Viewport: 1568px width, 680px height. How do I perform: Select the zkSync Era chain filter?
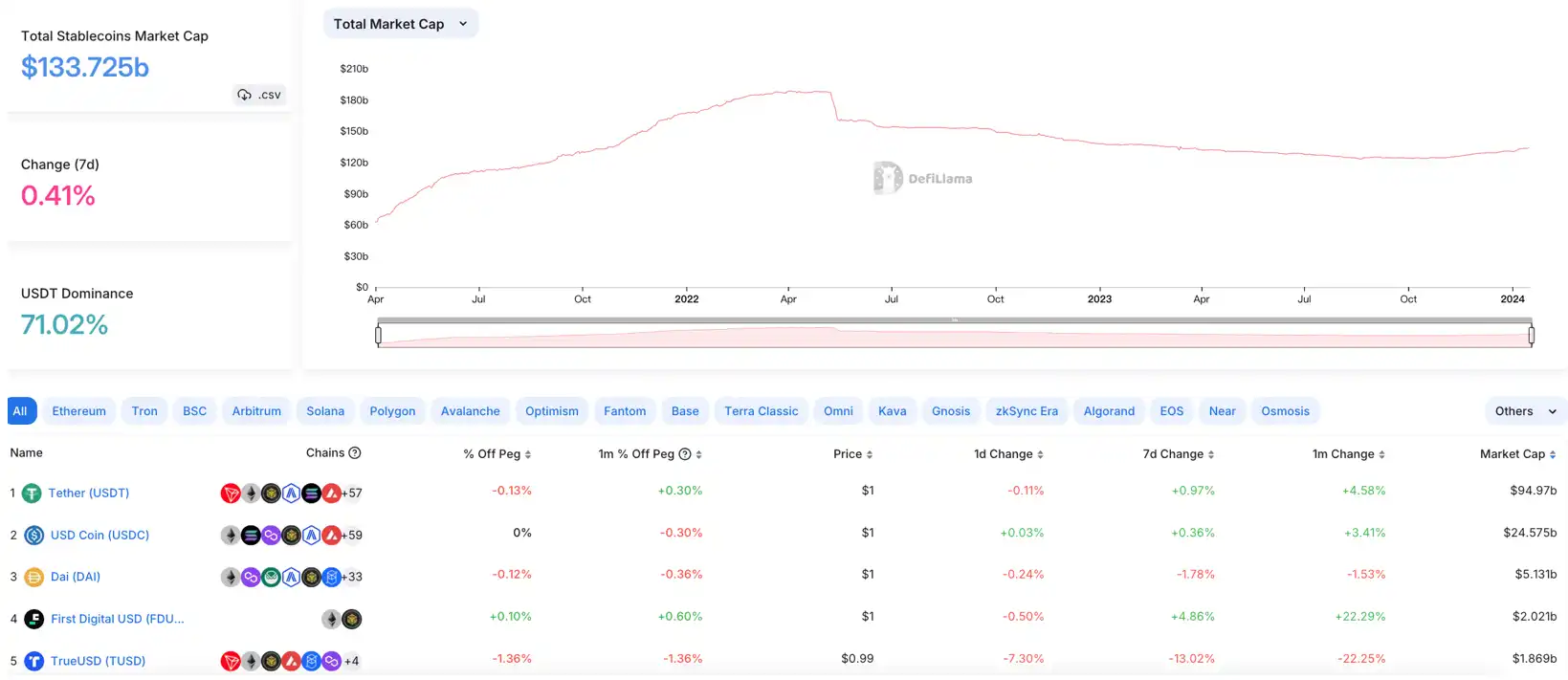tap(1027, 411)
